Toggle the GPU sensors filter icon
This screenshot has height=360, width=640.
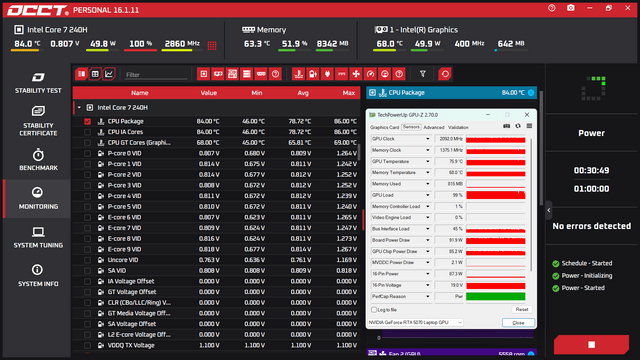coord(218,74)
